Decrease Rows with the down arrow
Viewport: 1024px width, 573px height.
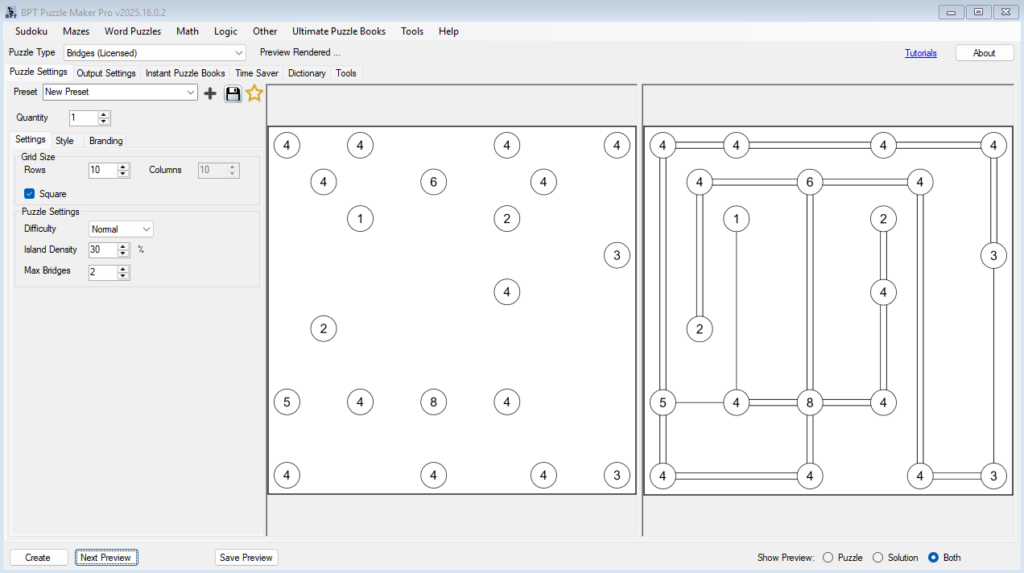tap(124, 174)
